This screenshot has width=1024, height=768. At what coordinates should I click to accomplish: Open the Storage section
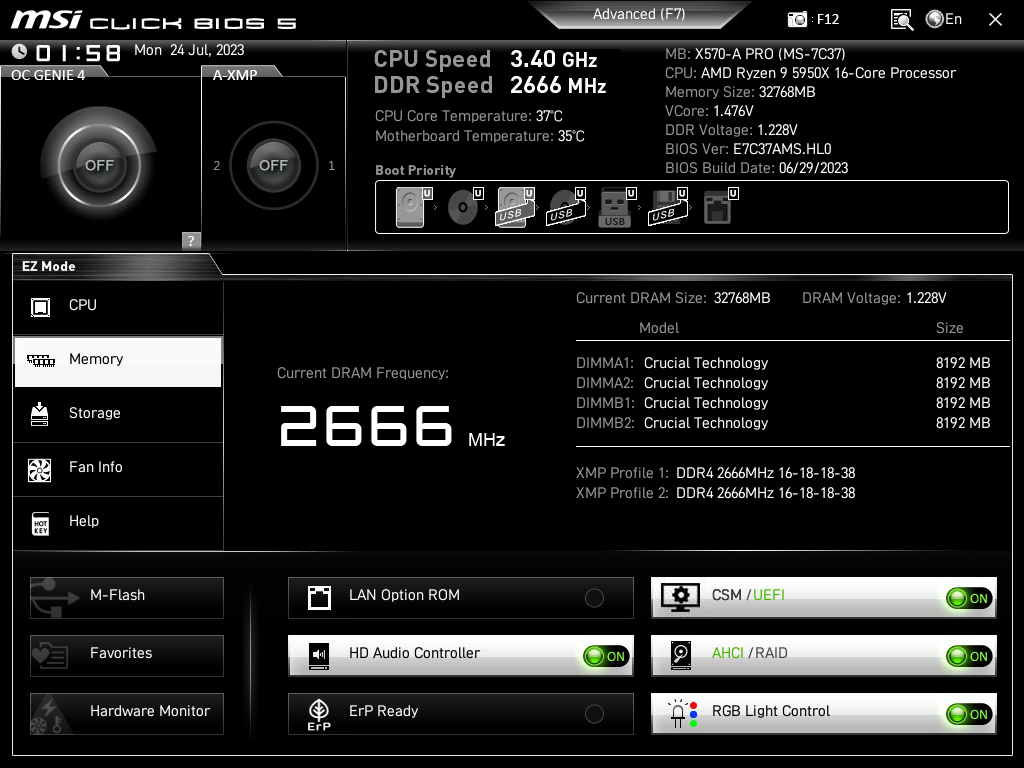coord(118,415)
